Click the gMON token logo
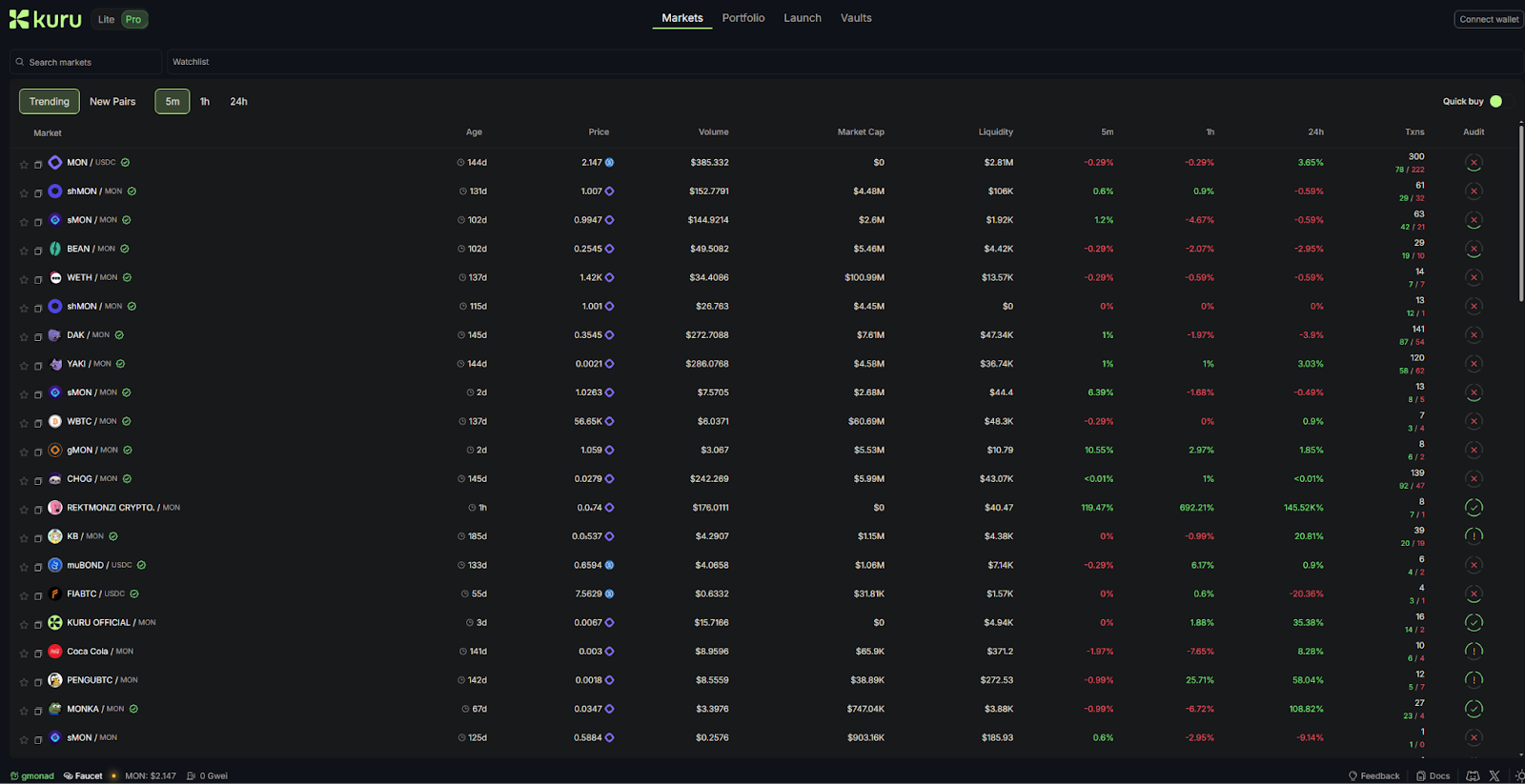1525x784 pixels. pos(55,450)
